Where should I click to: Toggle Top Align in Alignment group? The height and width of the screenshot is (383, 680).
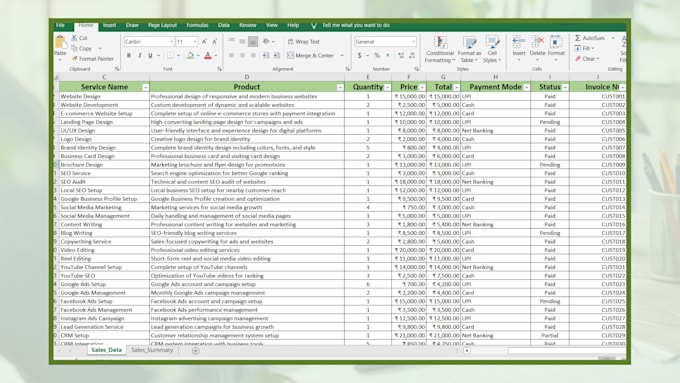click(232, 41)
